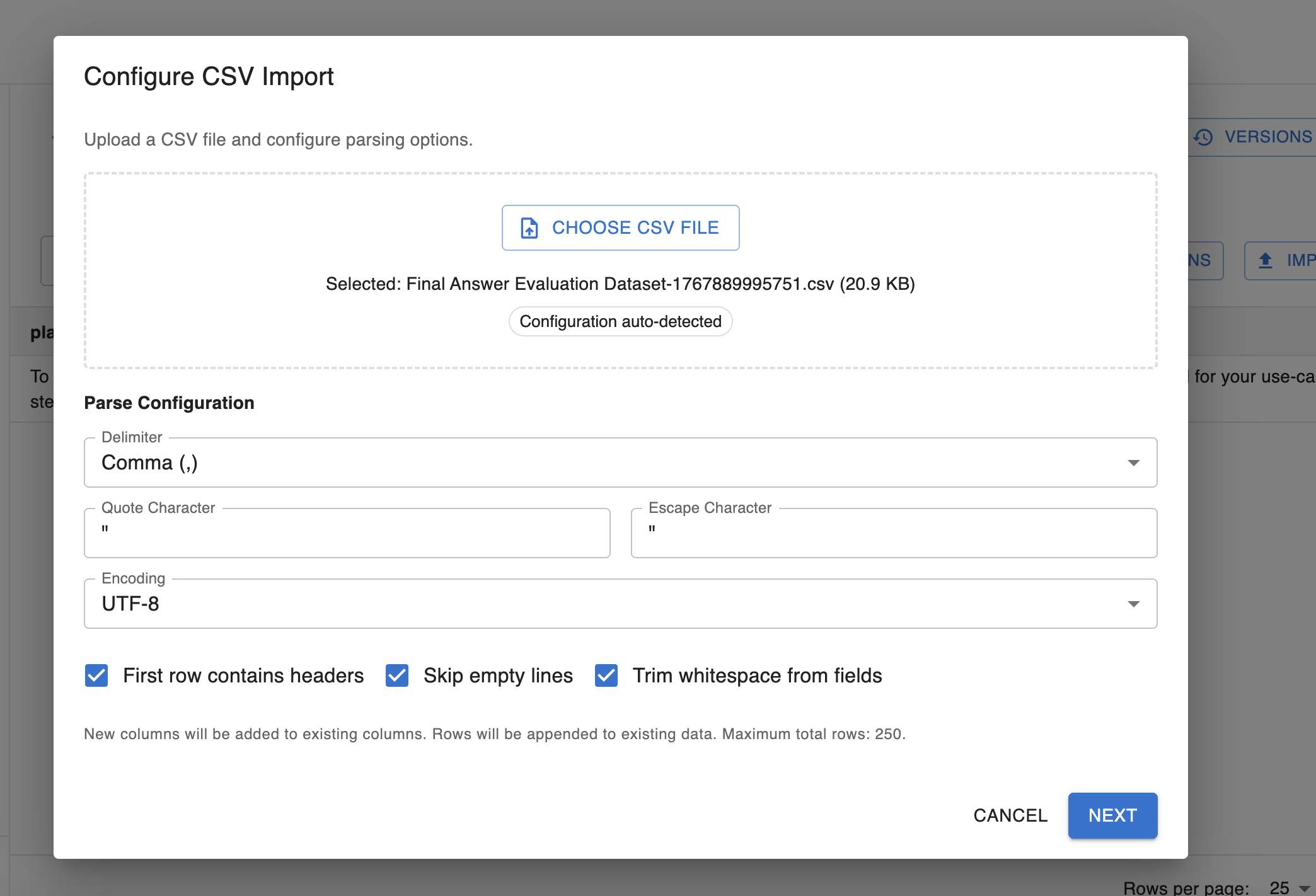Focus the Escape Character field
The height and width of the screenshot is (896, 1316).
(894, 533)
